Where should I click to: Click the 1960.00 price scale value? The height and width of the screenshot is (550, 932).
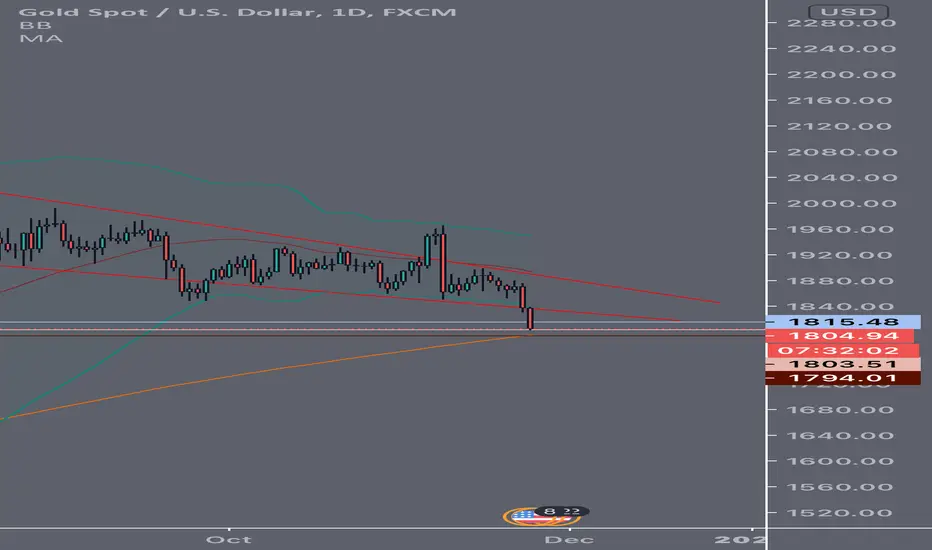tap(841, 230)
